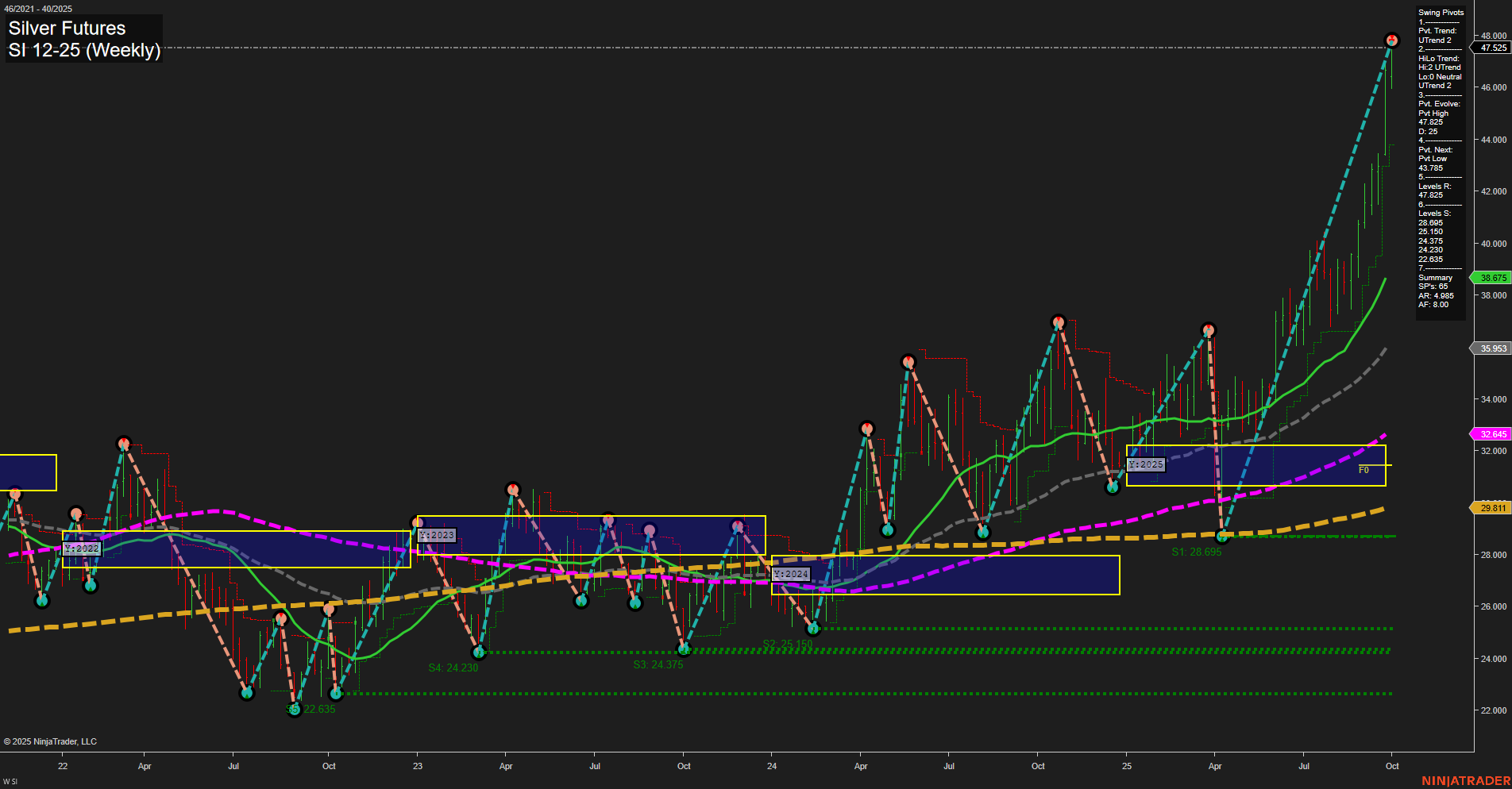Click the green 38.675 last price tag
The width and height of the screenshot is (1512, 789).
(x=1491, y=278)
